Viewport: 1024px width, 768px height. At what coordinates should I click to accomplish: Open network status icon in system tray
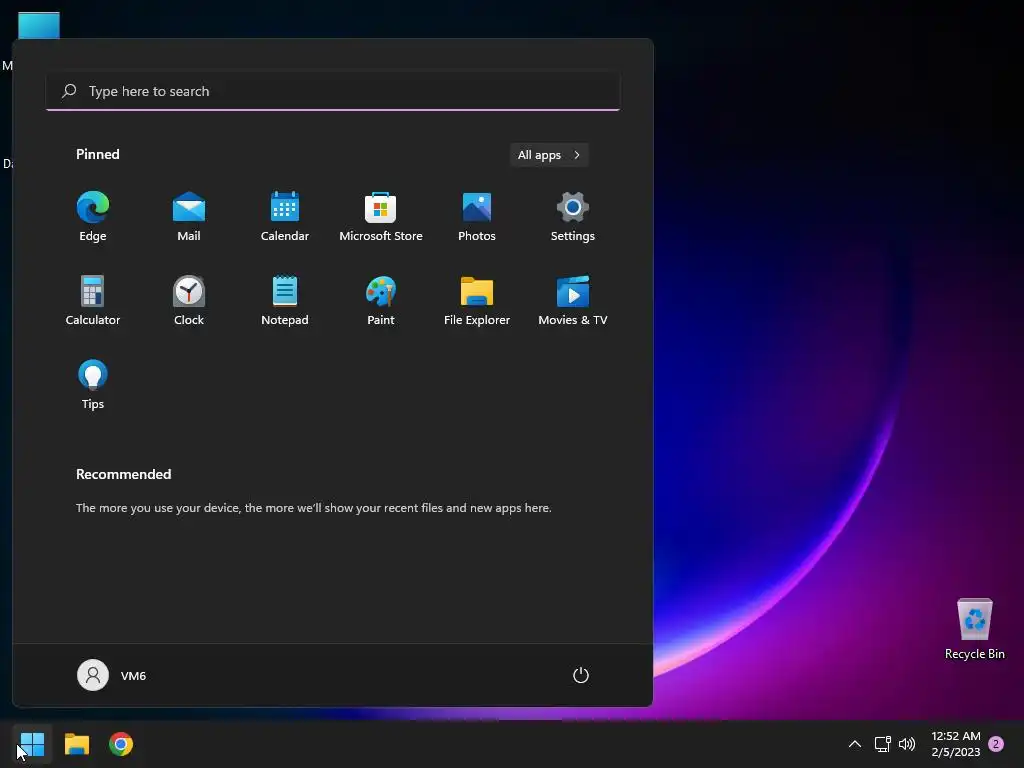click(882, 744)
